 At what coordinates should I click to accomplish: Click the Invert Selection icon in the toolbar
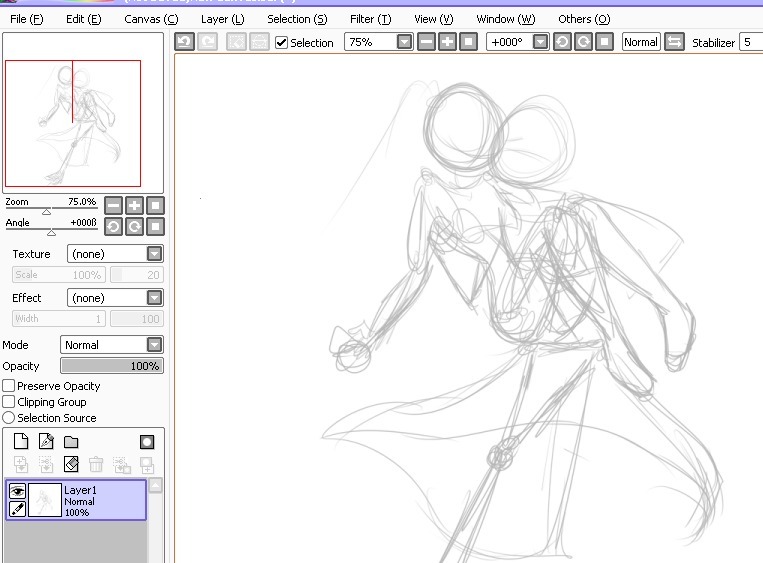(x=259, y=42)
